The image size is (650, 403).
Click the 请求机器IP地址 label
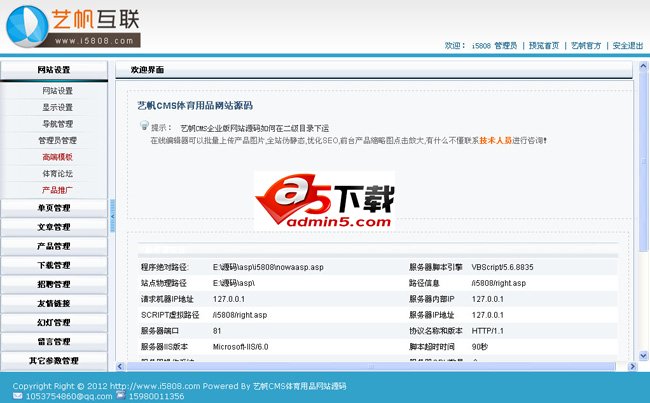(167, 299)
